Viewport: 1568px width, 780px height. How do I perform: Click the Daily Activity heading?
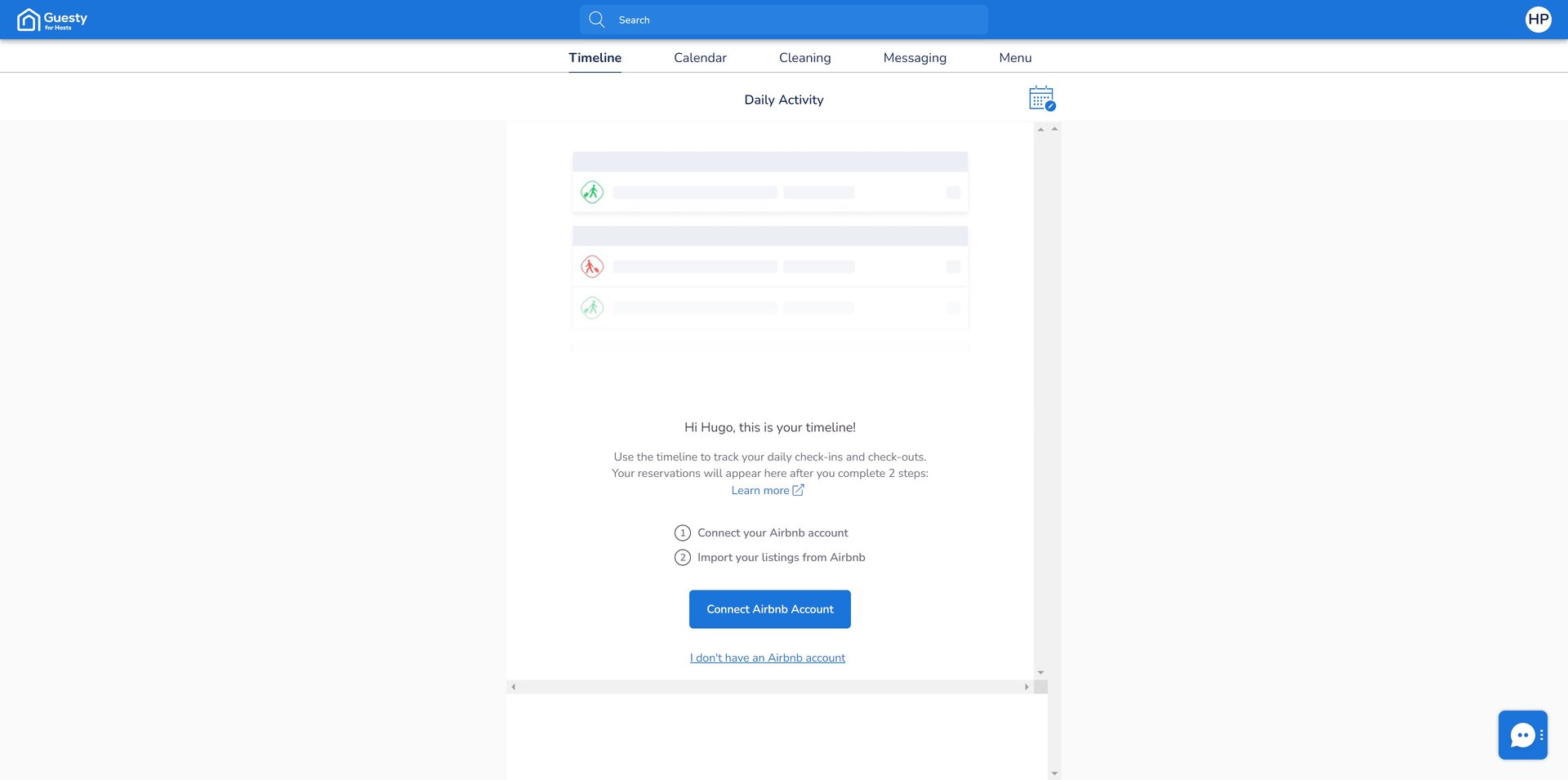[x=784, y=100]
